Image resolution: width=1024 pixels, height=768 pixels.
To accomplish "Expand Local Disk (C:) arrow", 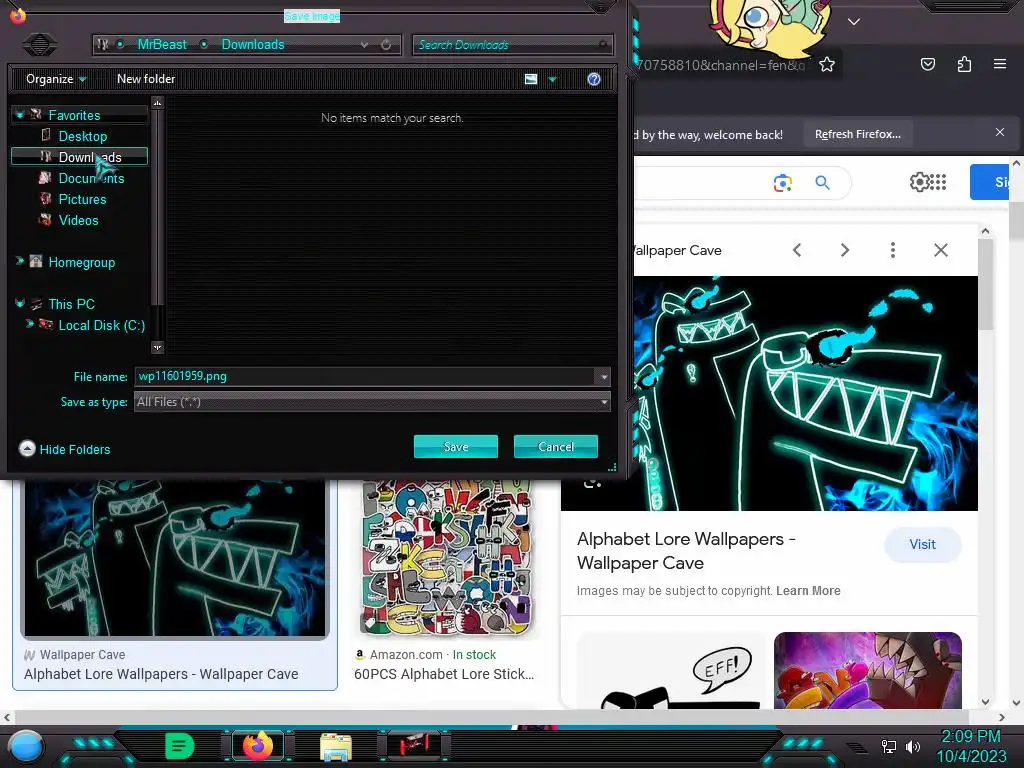I will pyautogui.click(x=29, y=324).
